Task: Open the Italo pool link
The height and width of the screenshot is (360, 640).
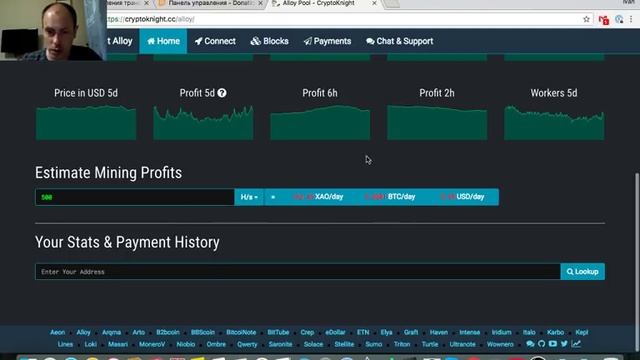Action: (529, 332)
